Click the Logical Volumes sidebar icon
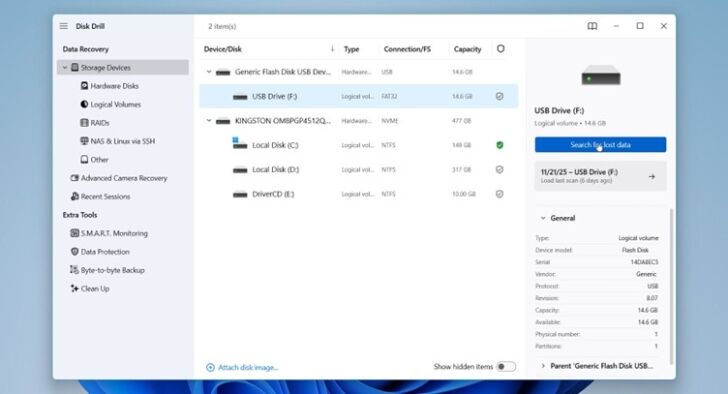Image resolution: width=728 pixels, height=394 pixels. (x=84, y=104)
